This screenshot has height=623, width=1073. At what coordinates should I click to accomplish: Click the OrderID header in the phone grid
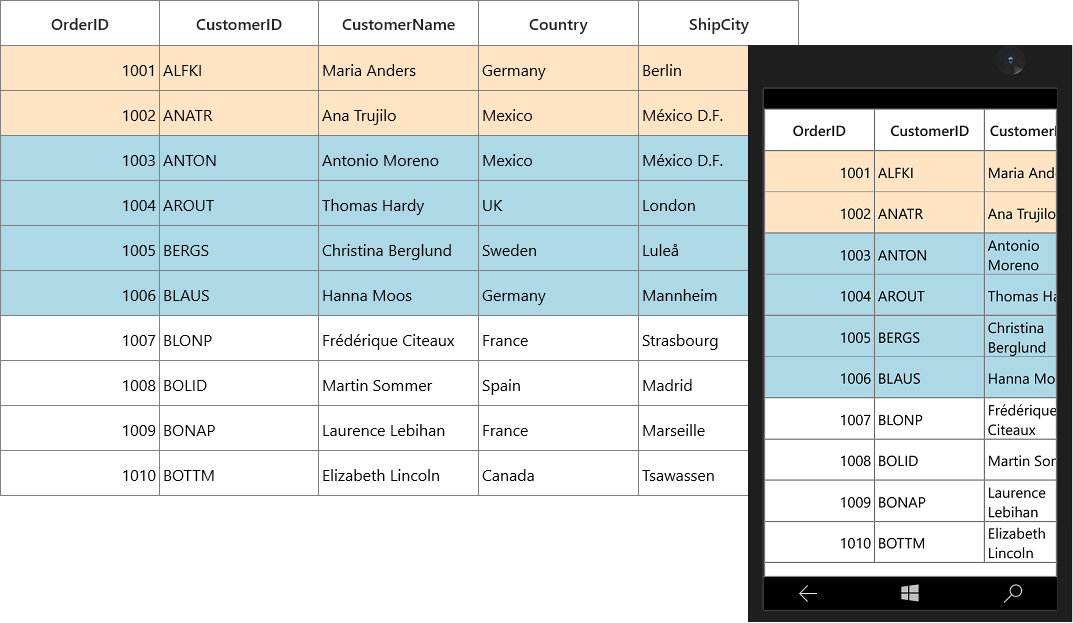pyautogui.click(x=819, y=131)
